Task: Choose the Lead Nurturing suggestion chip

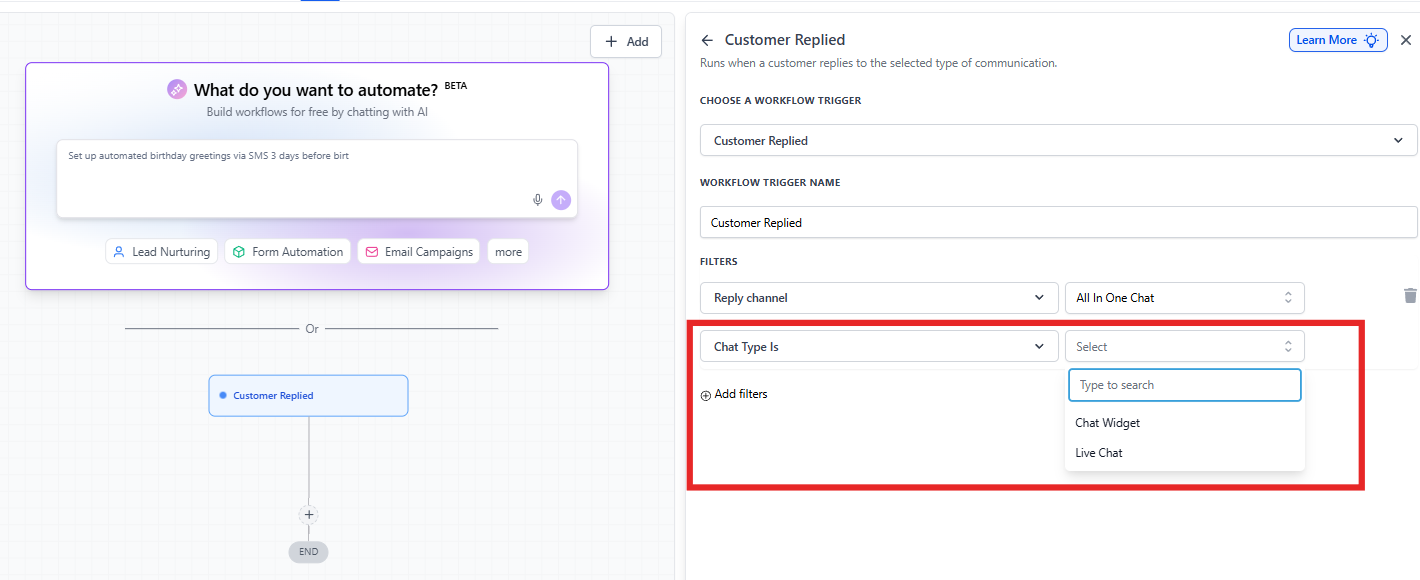Action: click(x=161, y=252)
